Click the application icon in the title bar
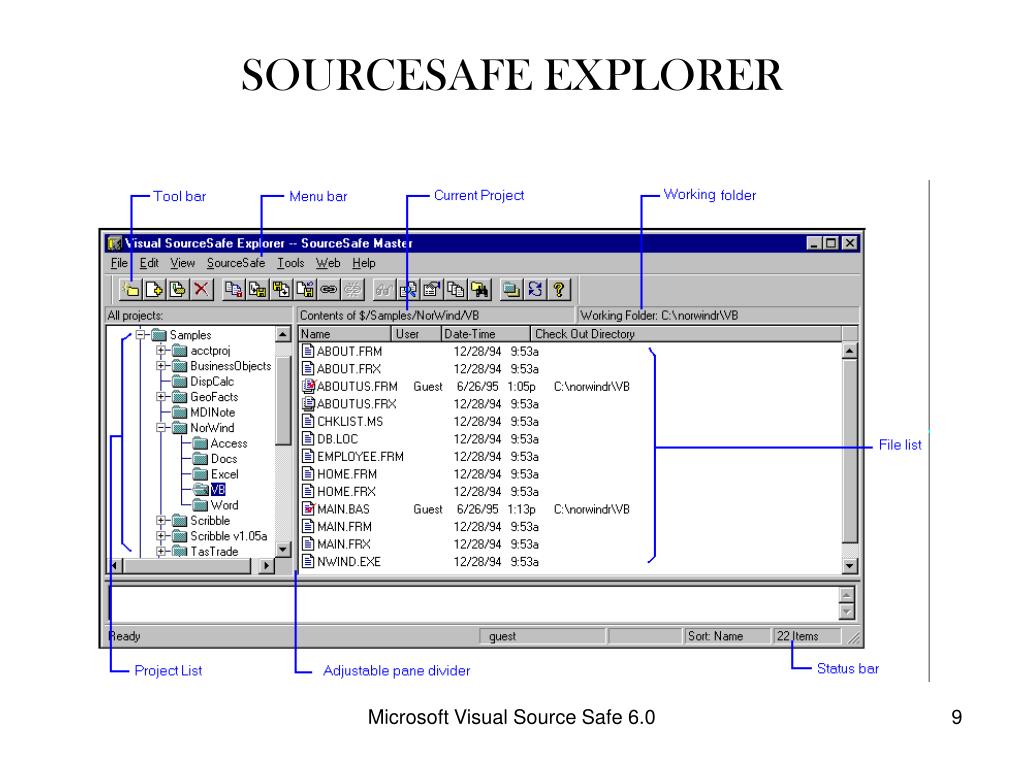The width and height of the screenshot is (1024, 768). [114, 244]
